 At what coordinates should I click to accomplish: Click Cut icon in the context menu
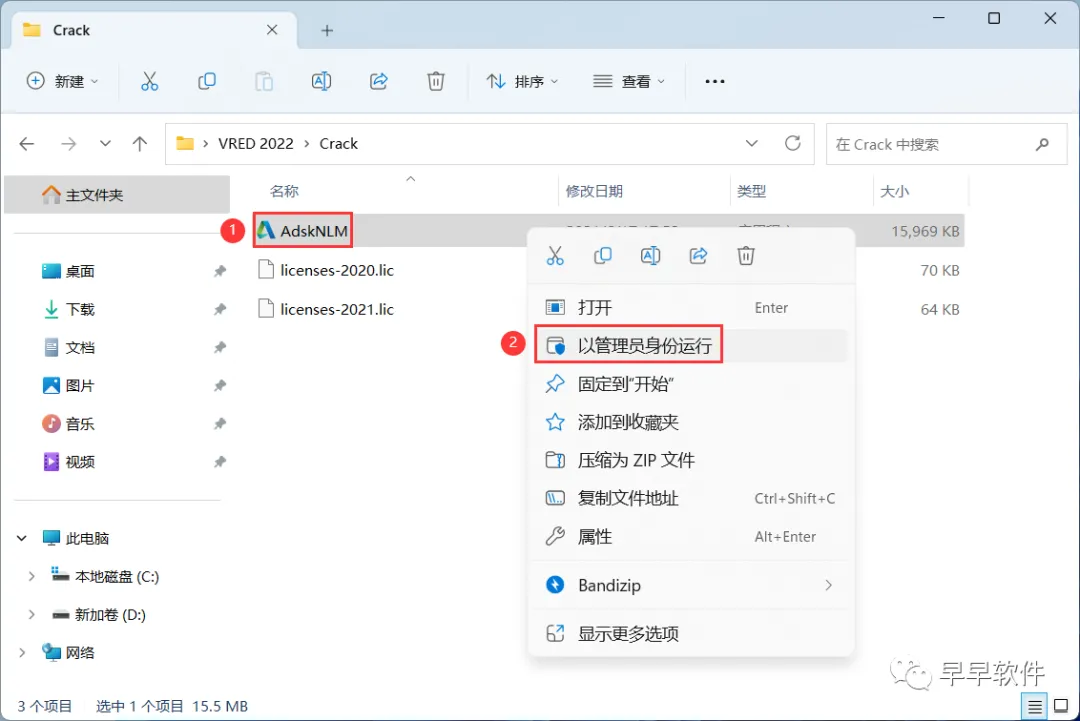point(555,256)
